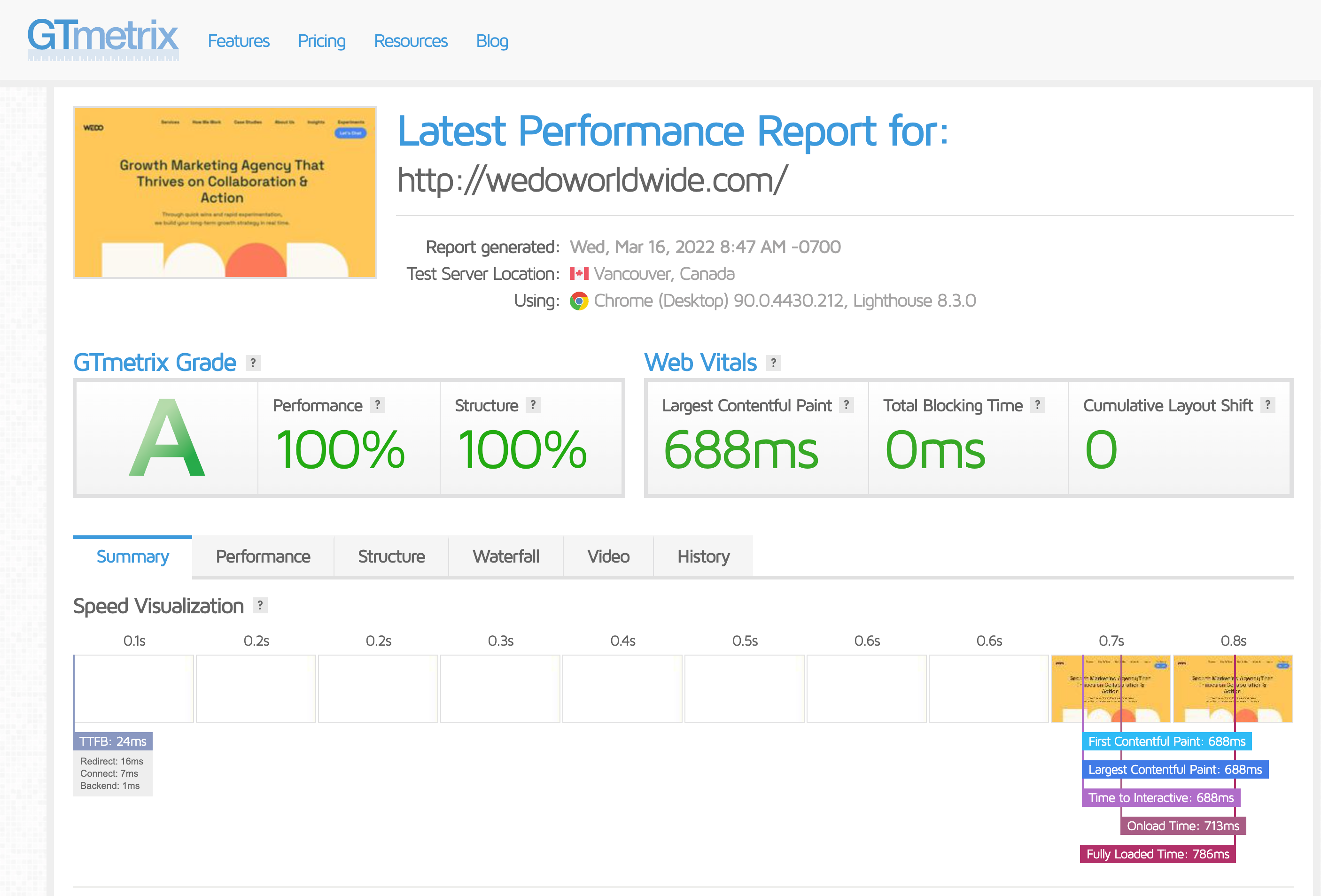Open the Features menu item
The height and width of the screenshot is (896, 1321).
tap(237, 40)
